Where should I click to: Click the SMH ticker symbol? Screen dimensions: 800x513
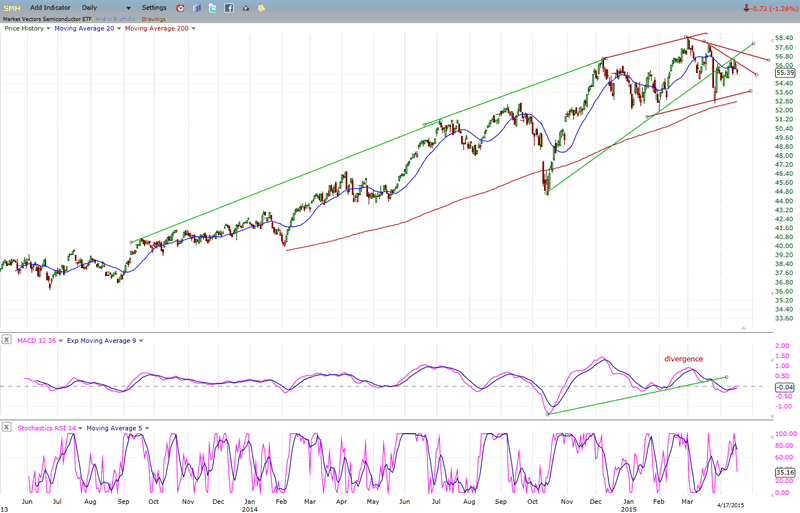pyautogui.click(x=12, y=8)
